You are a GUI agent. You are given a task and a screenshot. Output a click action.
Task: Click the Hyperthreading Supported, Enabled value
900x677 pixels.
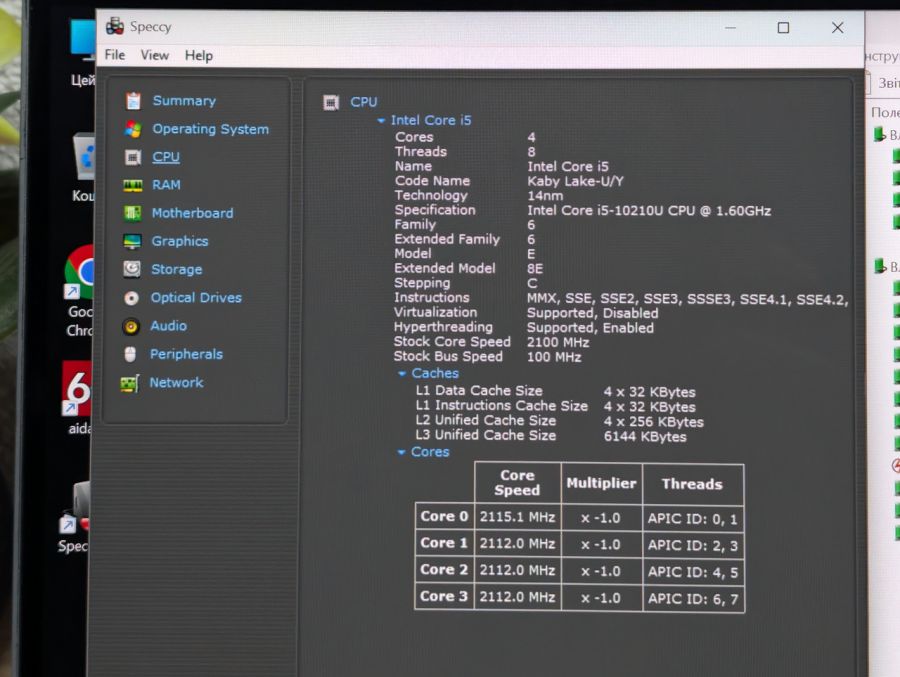tap(590, 328)
